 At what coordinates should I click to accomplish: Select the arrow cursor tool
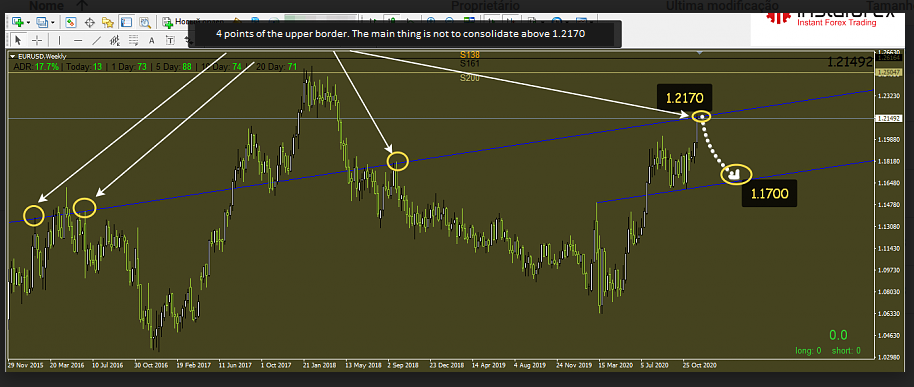[18, 40]
